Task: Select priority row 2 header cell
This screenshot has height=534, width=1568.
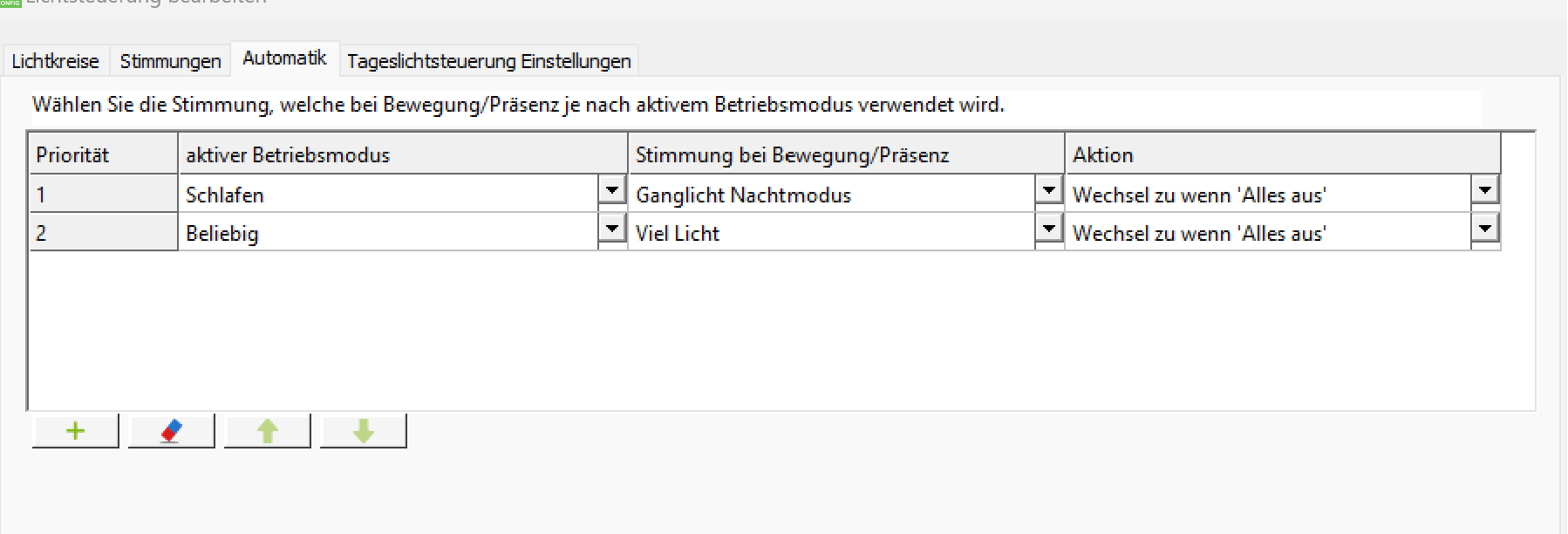Action: (x=103, y=233)
